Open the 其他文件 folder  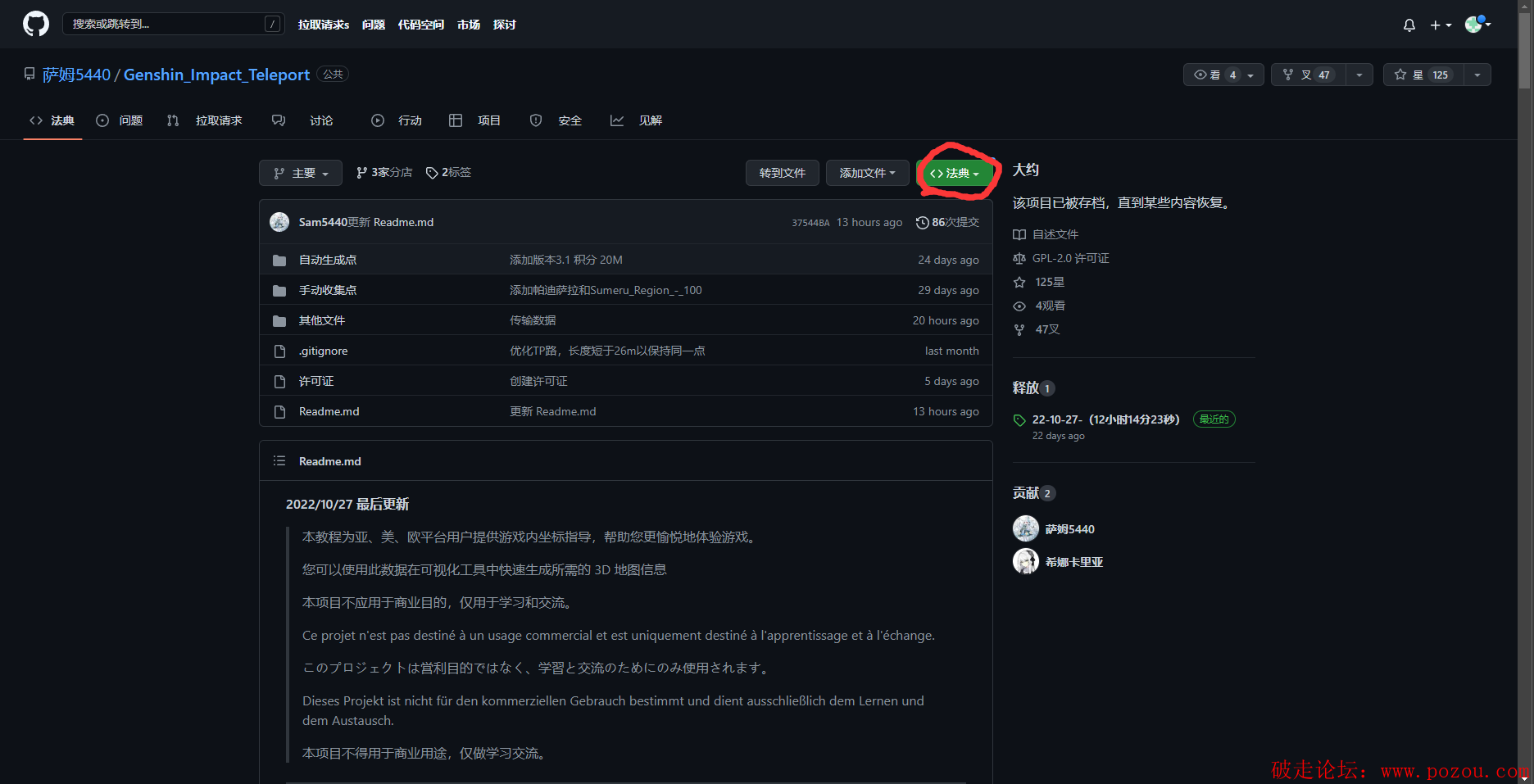point(322,320)
